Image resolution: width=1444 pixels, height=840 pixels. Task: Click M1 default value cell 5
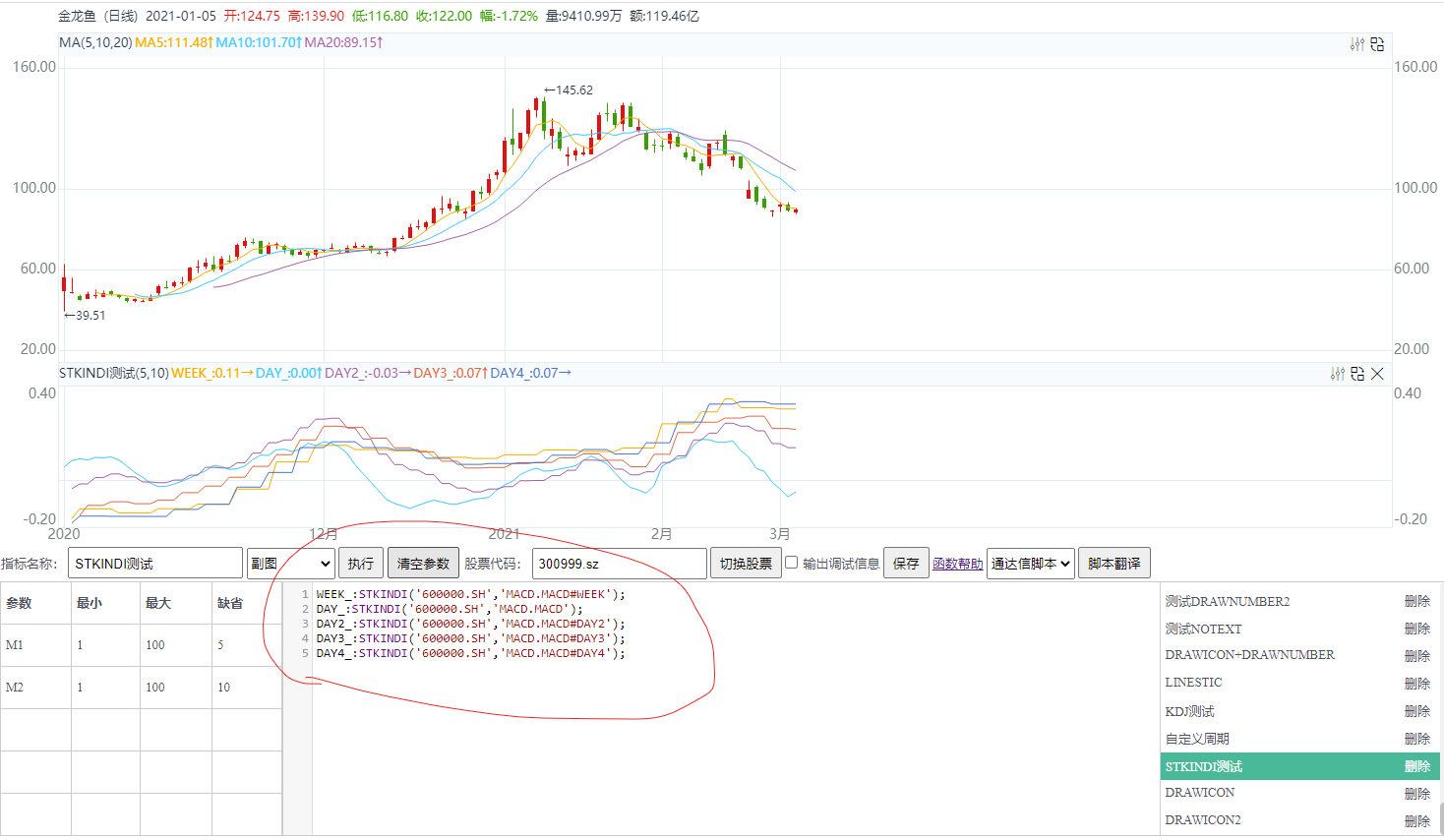pos(247,645)
